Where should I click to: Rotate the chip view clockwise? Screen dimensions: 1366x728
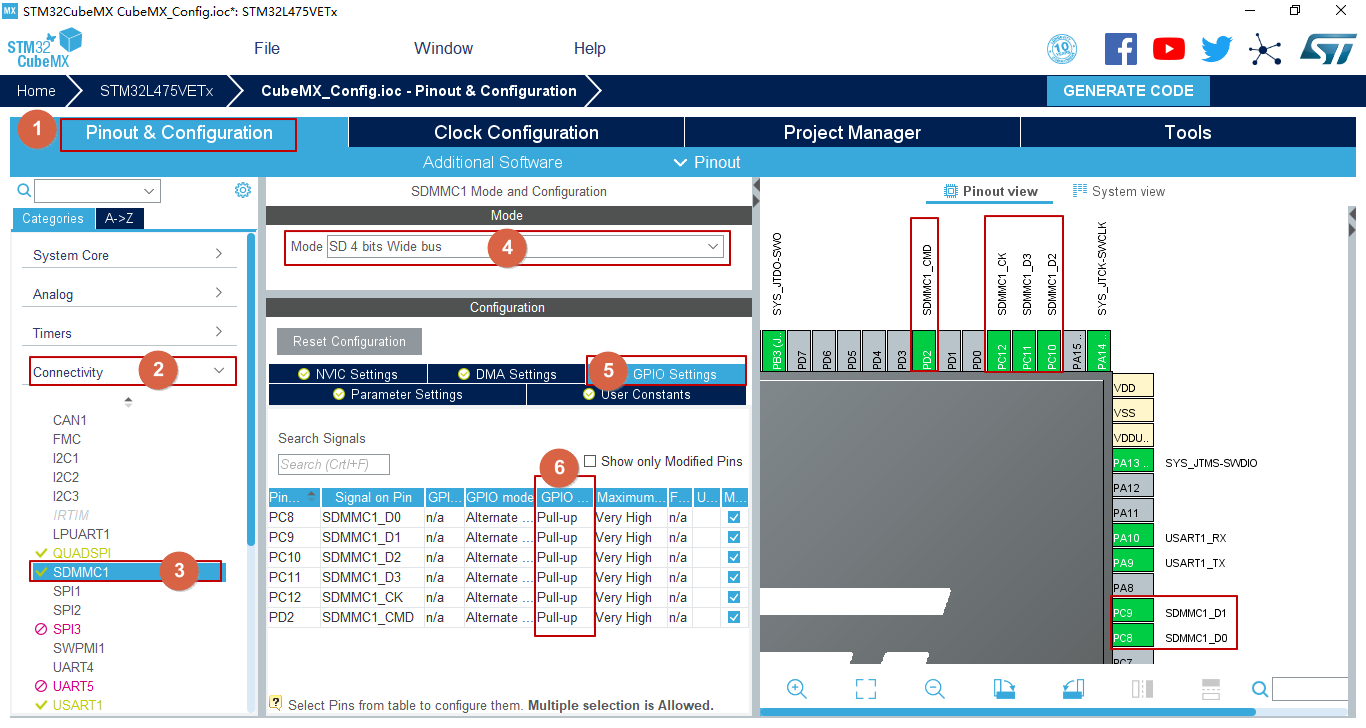(1004, 688)
